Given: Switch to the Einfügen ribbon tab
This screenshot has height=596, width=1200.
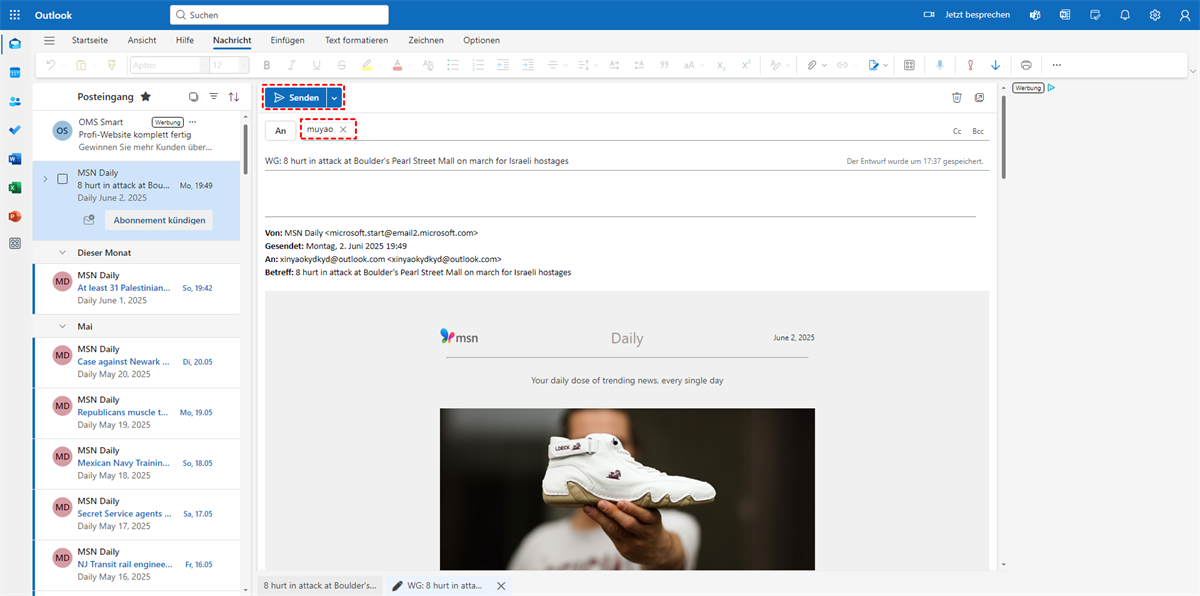Looking at the screenshot, I should point(287,40).
